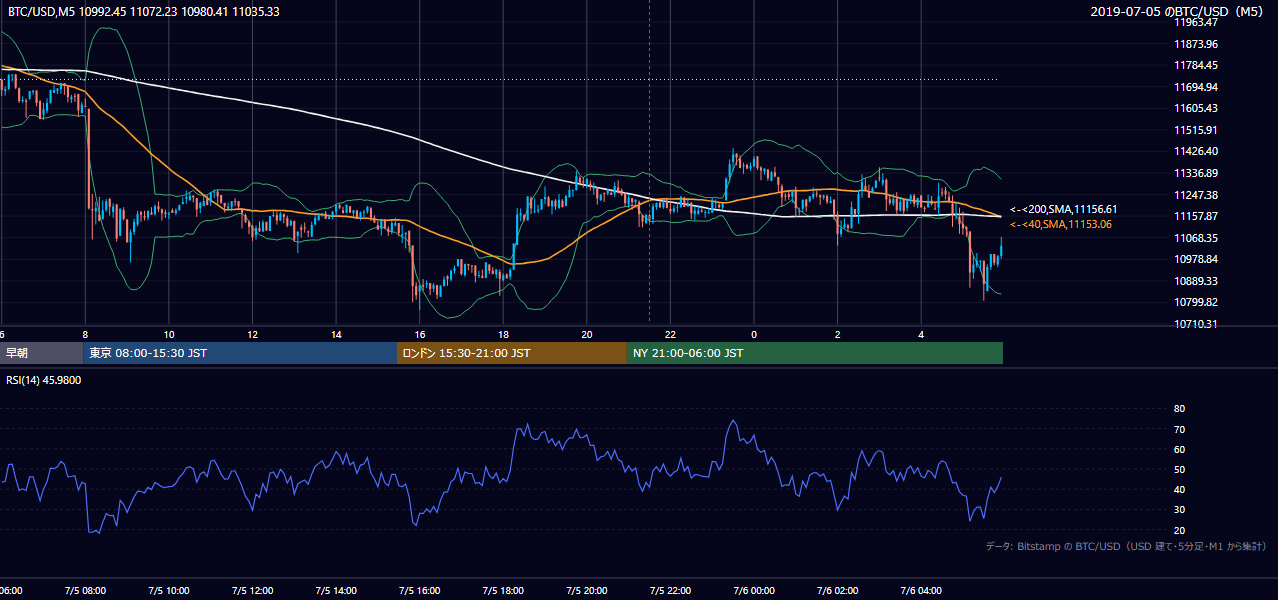Click the 7/5 10:00 time label
This screenshot has width=1278, height=600.
point(169,591)
